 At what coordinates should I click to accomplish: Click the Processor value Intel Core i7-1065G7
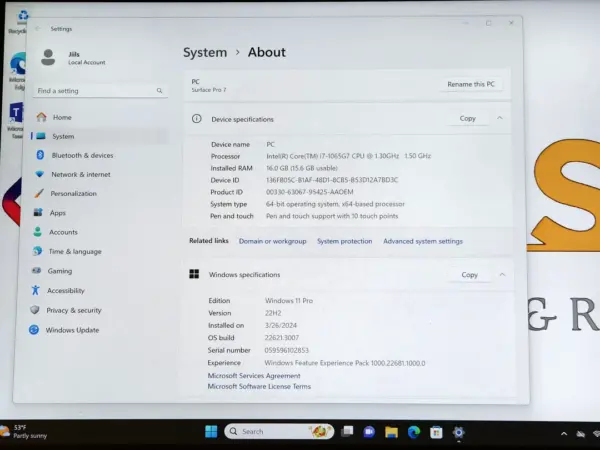(x=349, y=156)
